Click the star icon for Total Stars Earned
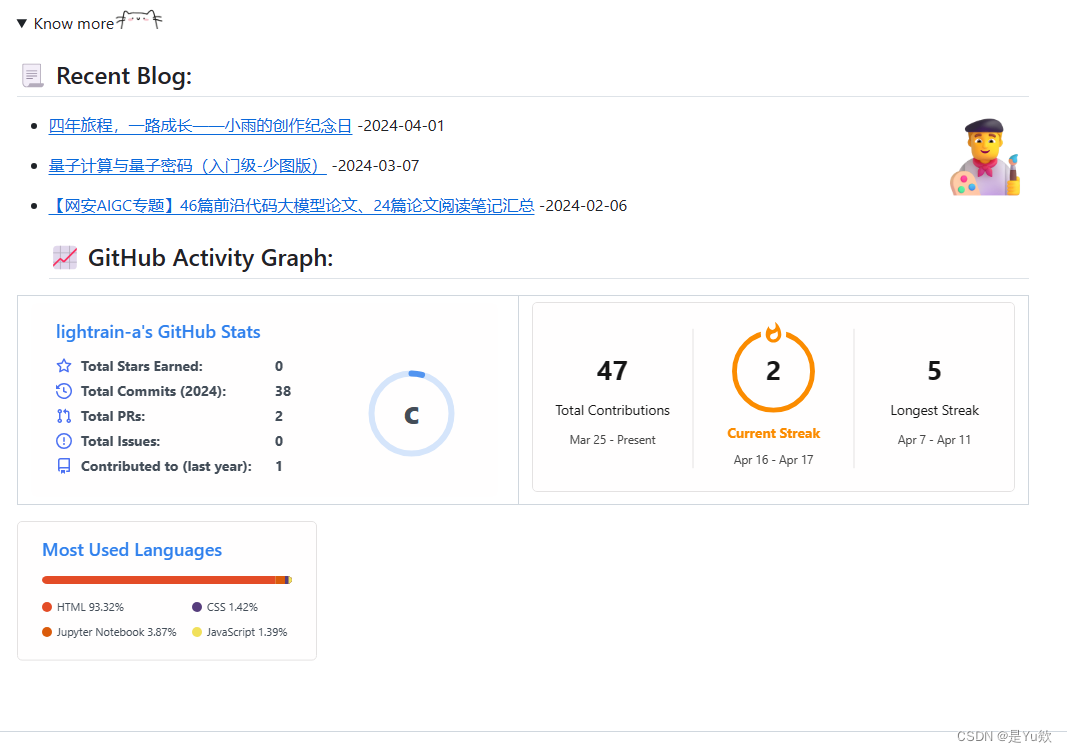 (x=64, y=366)
